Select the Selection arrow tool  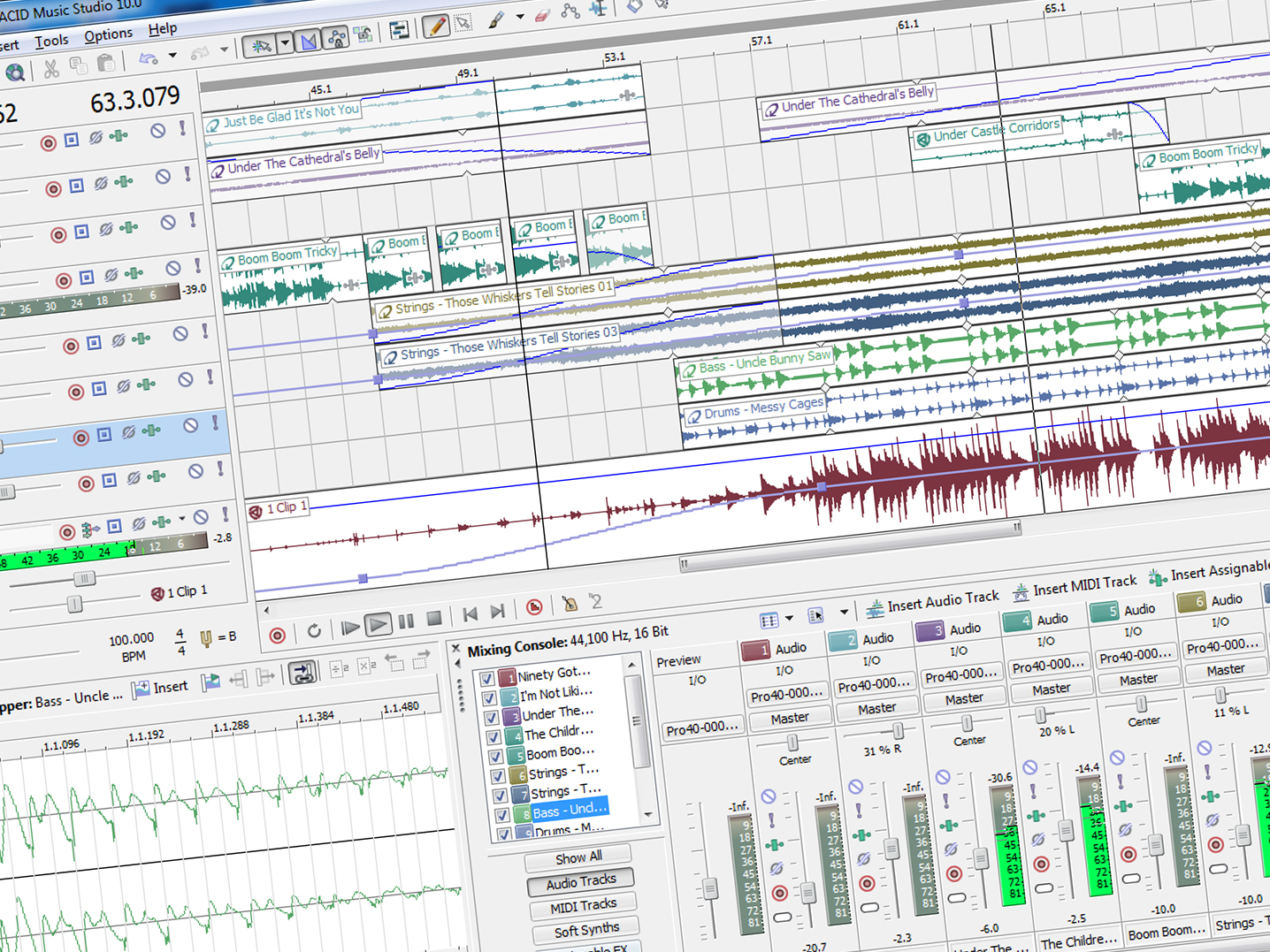coord(463,24)
